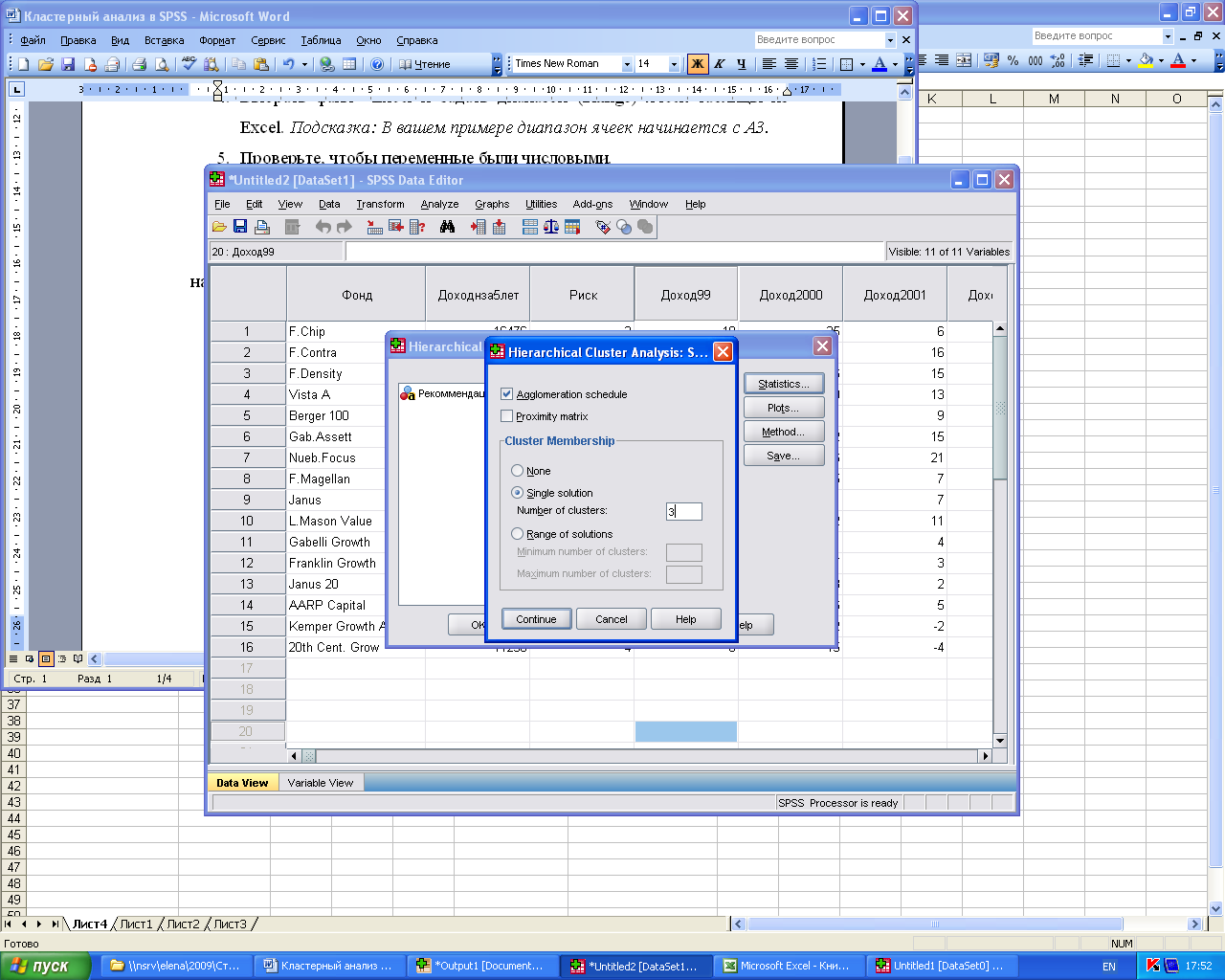Viewport: 1225px width, 980px height.
Task: Open Excel's font color dropdown arrow
Action: click(1193, 60)
